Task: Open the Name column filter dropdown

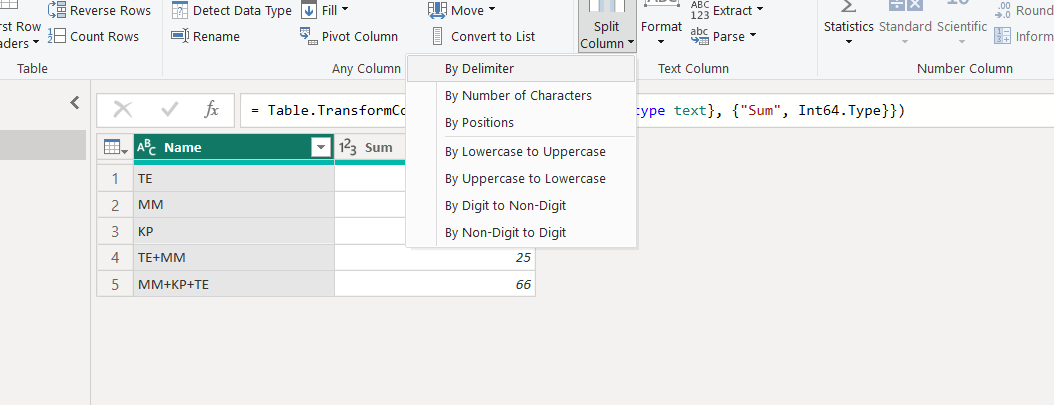Action: click(x=321, y=148)
